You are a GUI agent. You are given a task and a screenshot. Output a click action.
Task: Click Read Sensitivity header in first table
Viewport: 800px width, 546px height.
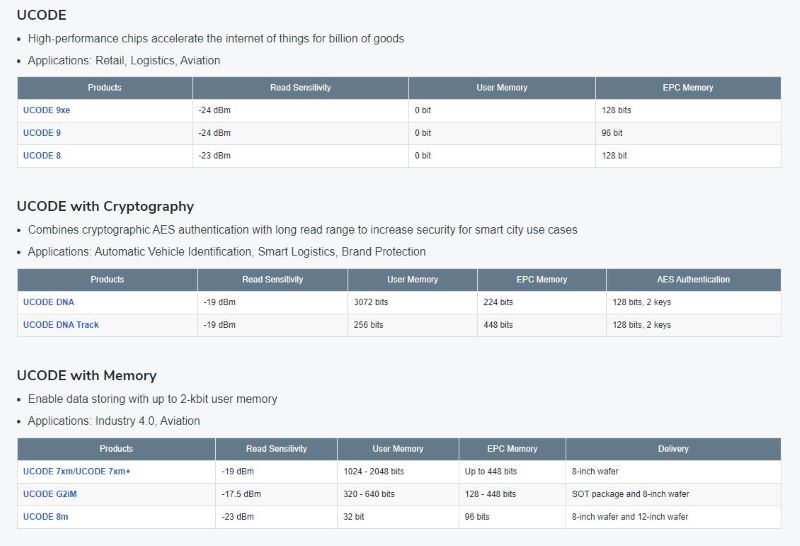coord(301,88)
